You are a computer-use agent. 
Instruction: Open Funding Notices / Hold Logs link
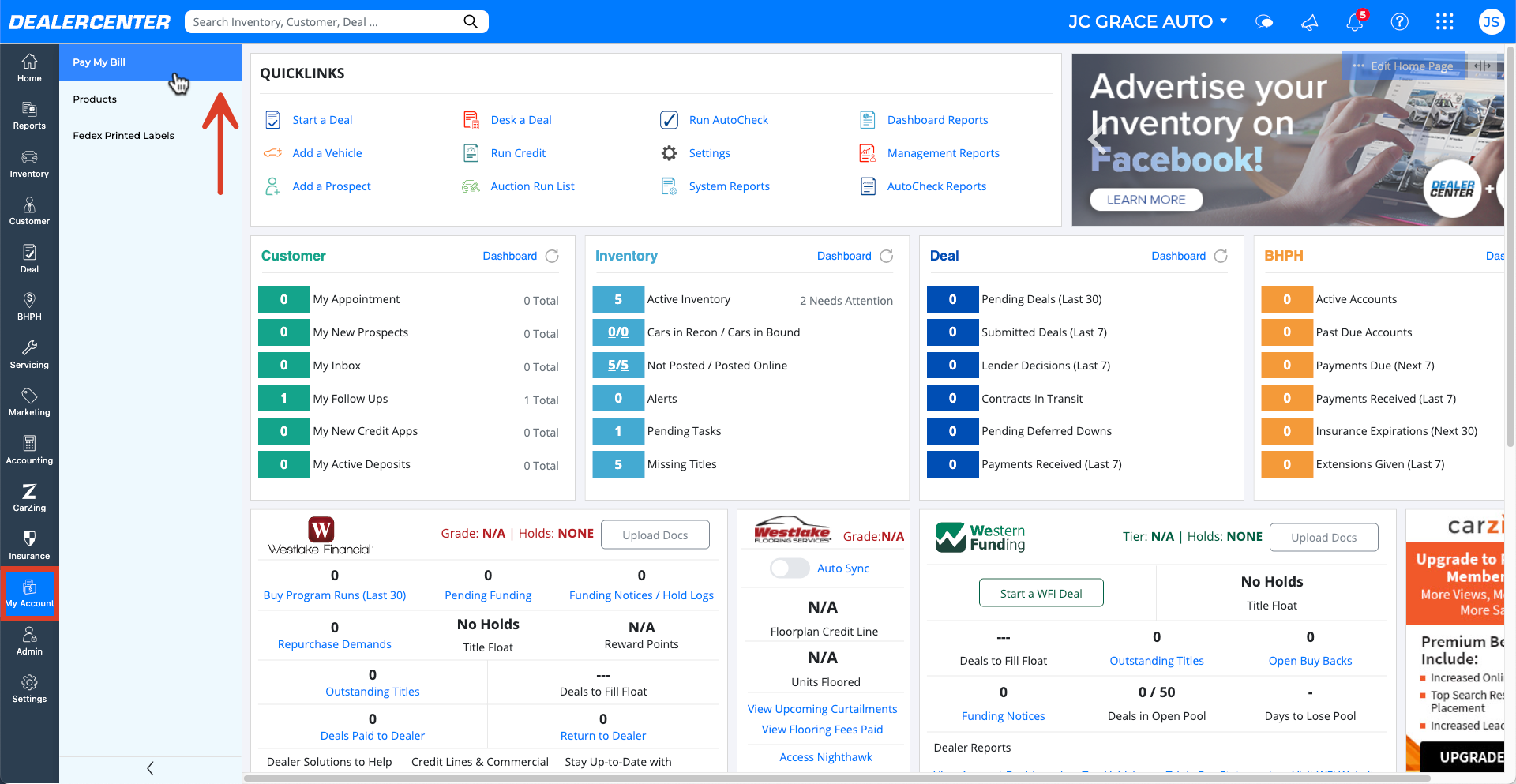pos(641,595)
